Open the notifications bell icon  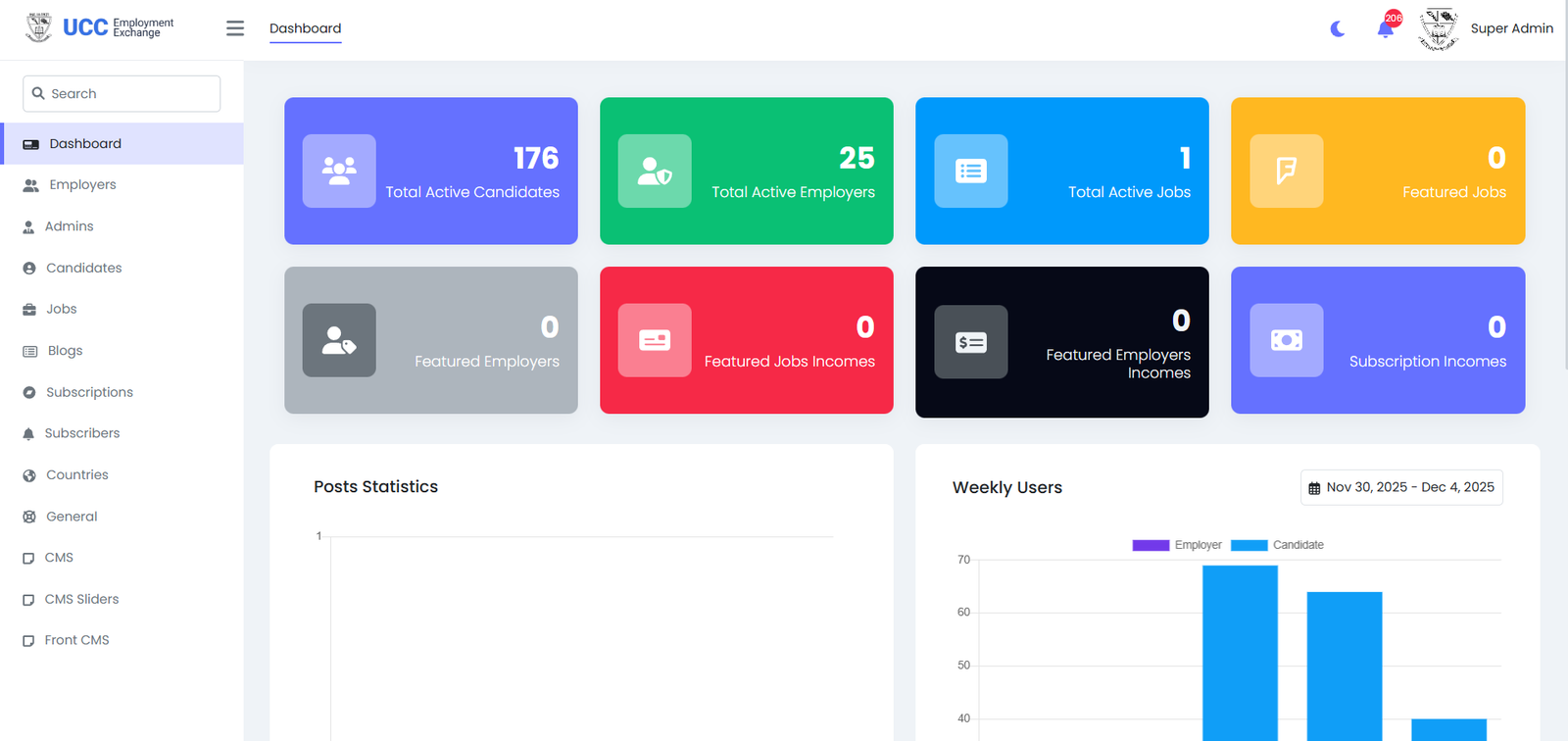point(1385,29)
